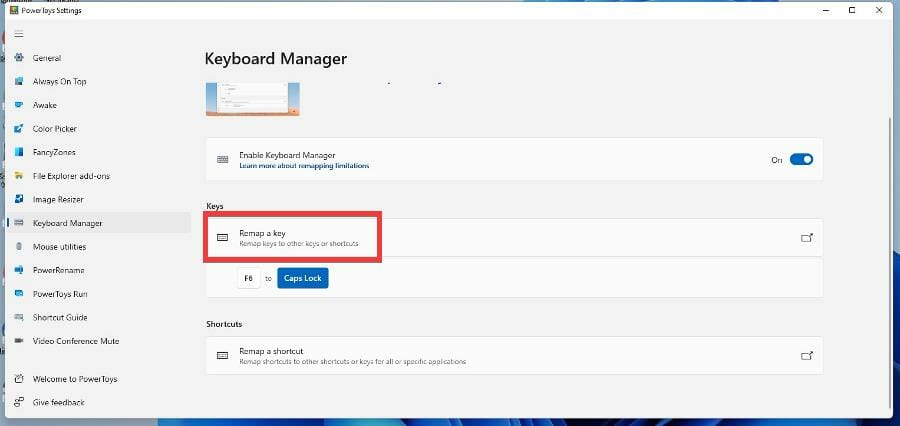Click the keyboard icon beside Remap a shortcut
Image resolution: width=900 pixels, height=426 pixels.
[x=223, y=356]
